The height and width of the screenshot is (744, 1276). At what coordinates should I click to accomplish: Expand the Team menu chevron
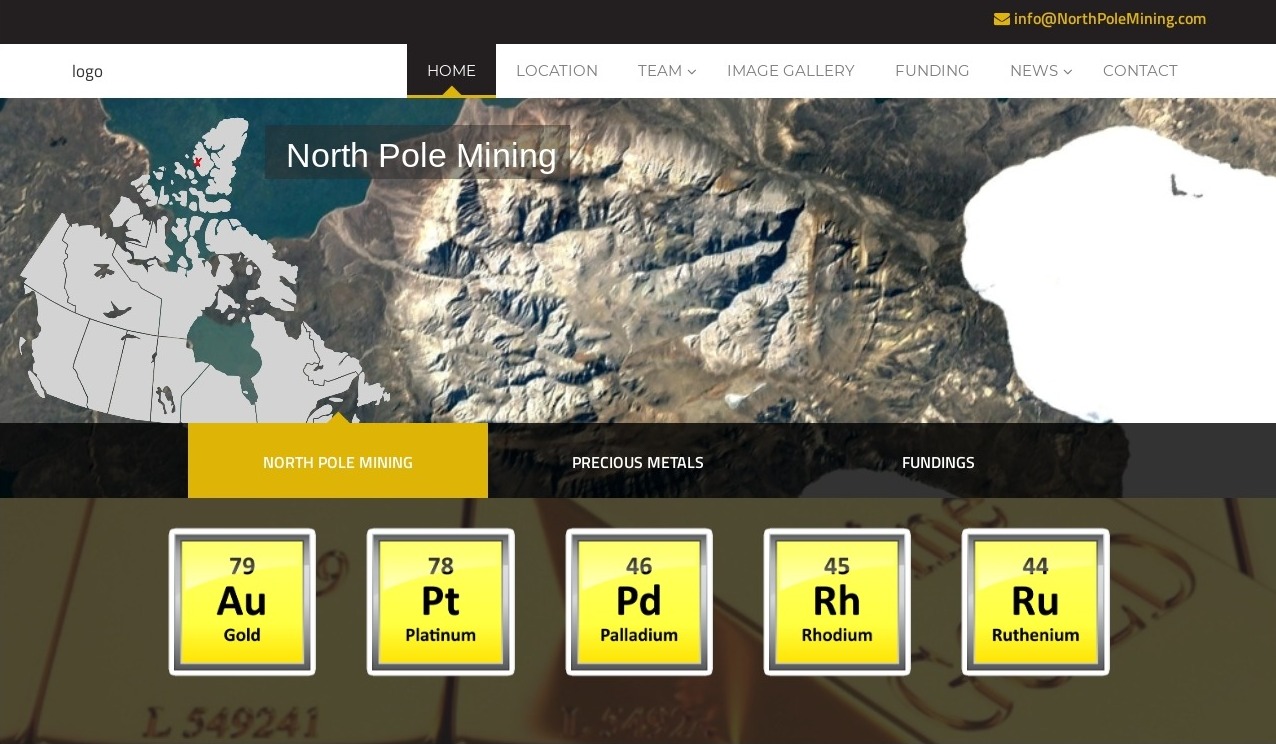click(692, 71)
